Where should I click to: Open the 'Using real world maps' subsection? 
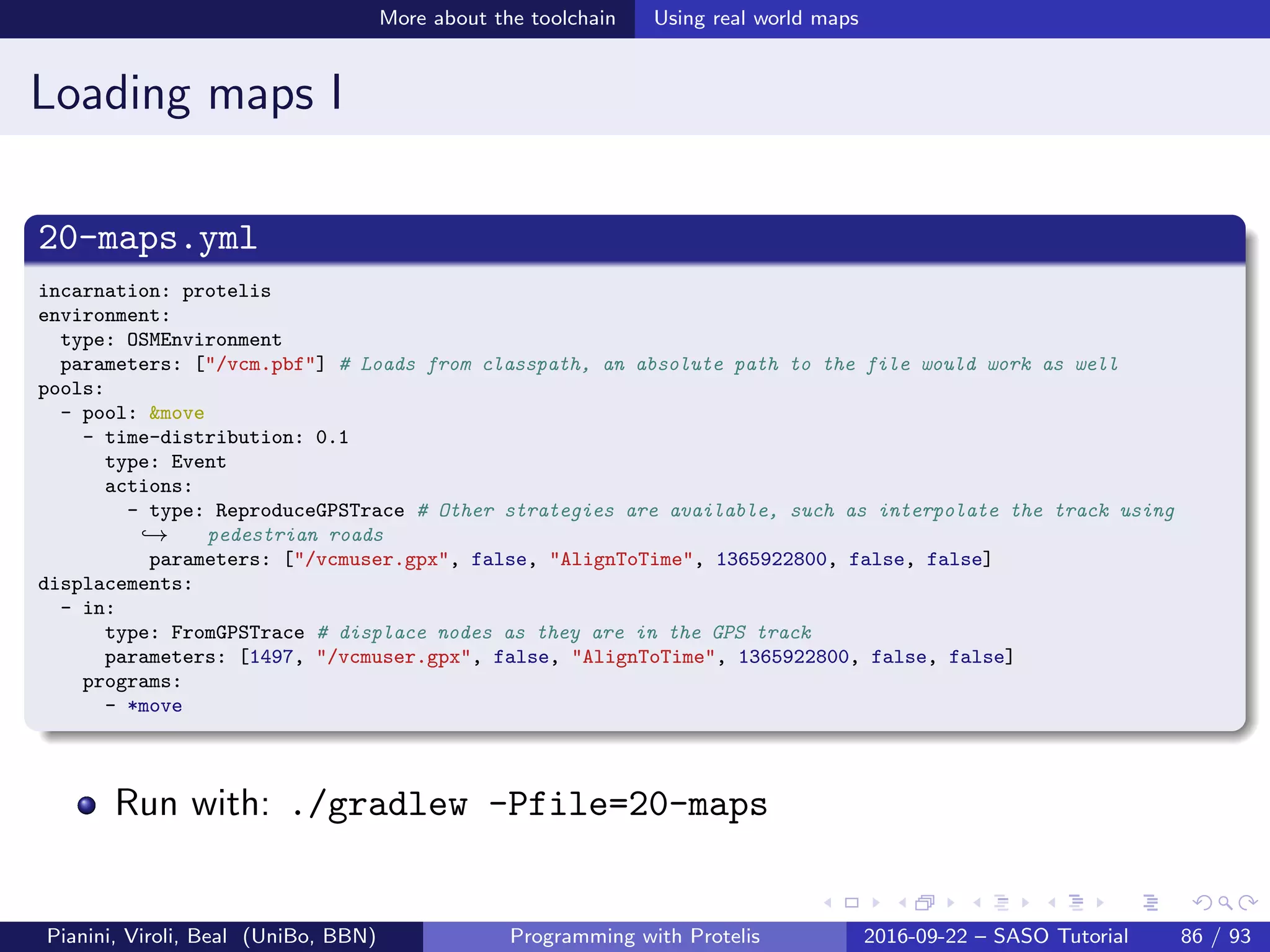click(x=756, y=19)
